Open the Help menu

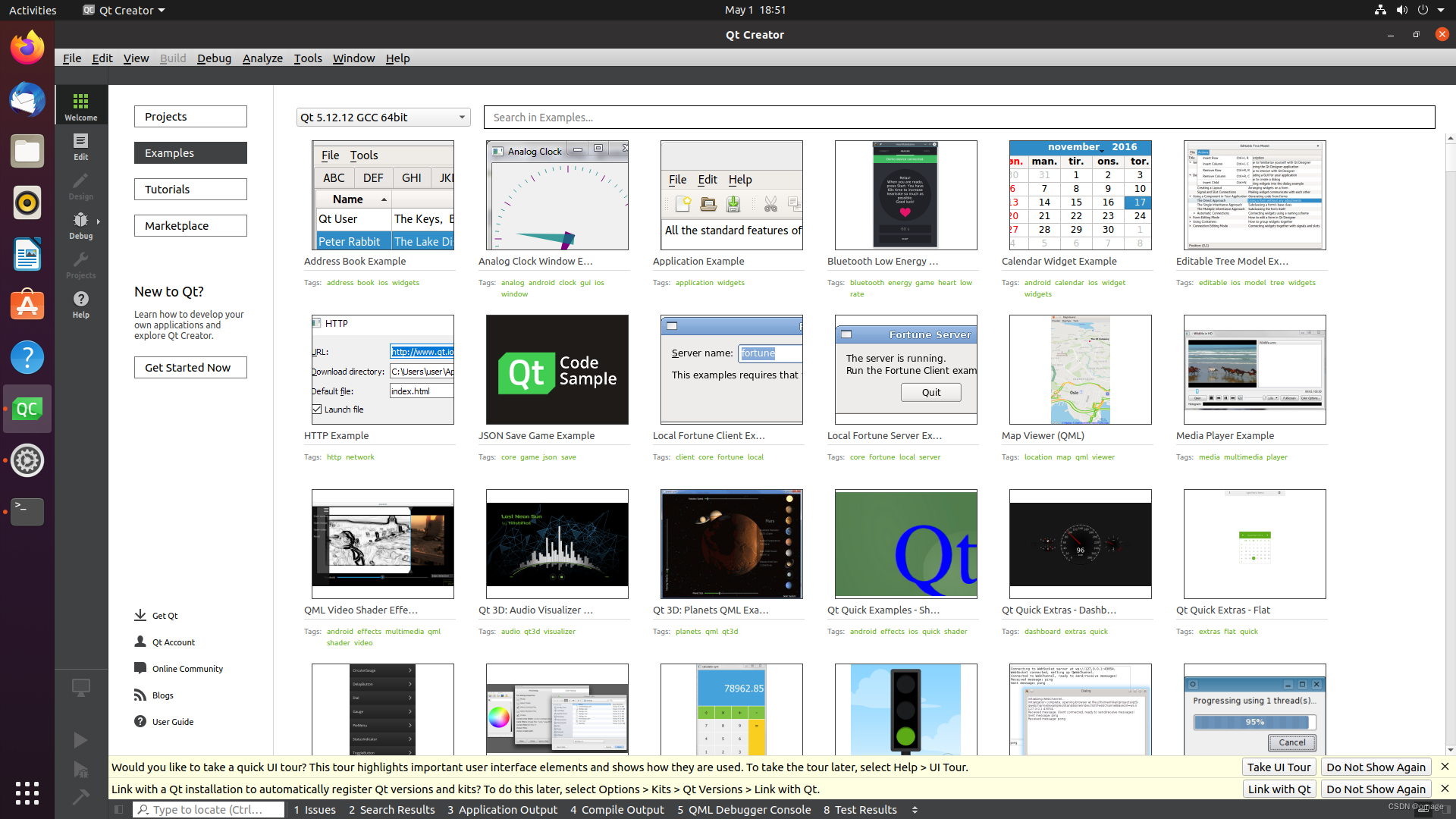(x=397, y=58)
